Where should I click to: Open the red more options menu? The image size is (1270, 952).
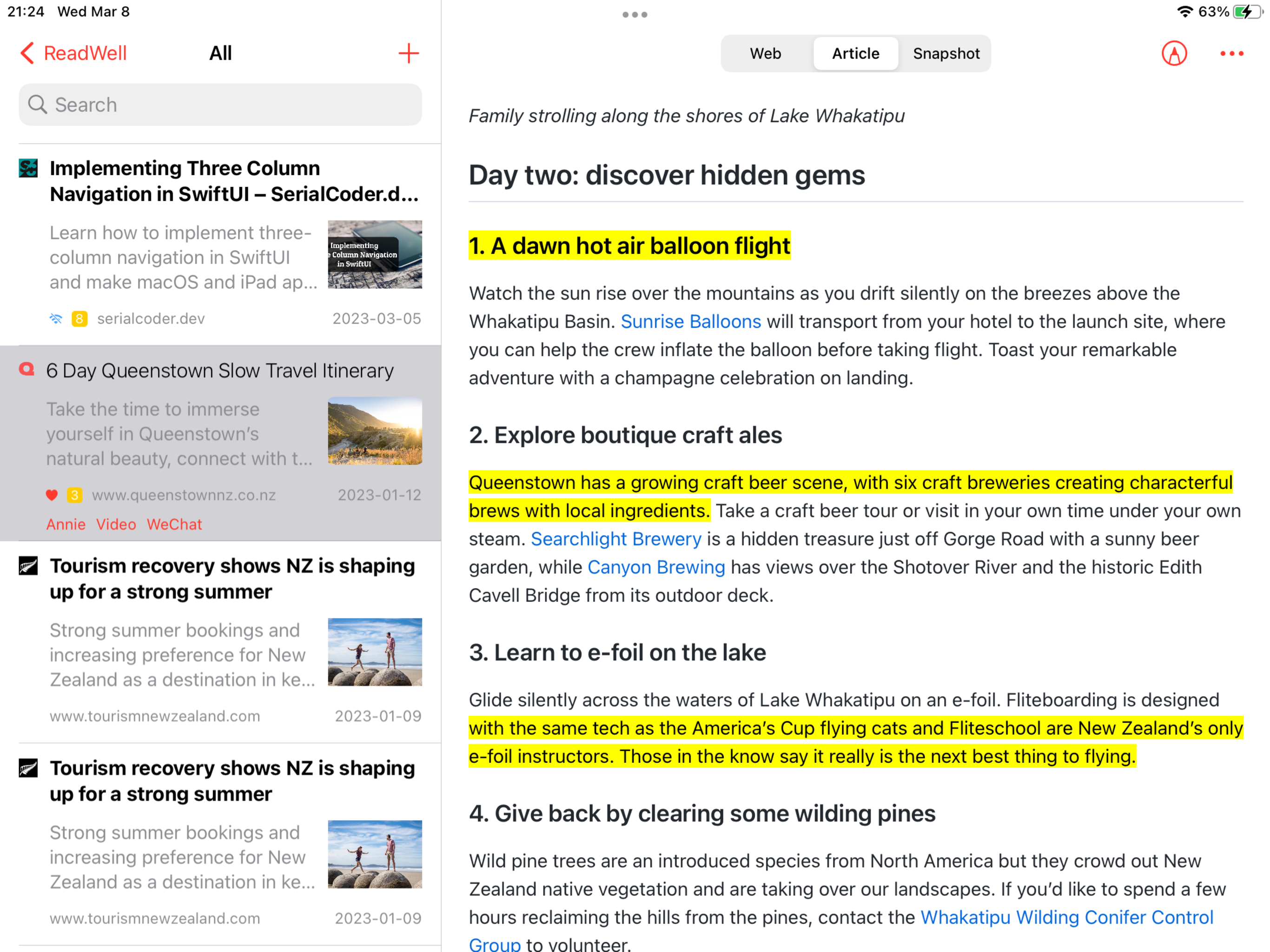[x=1231, y=53]
